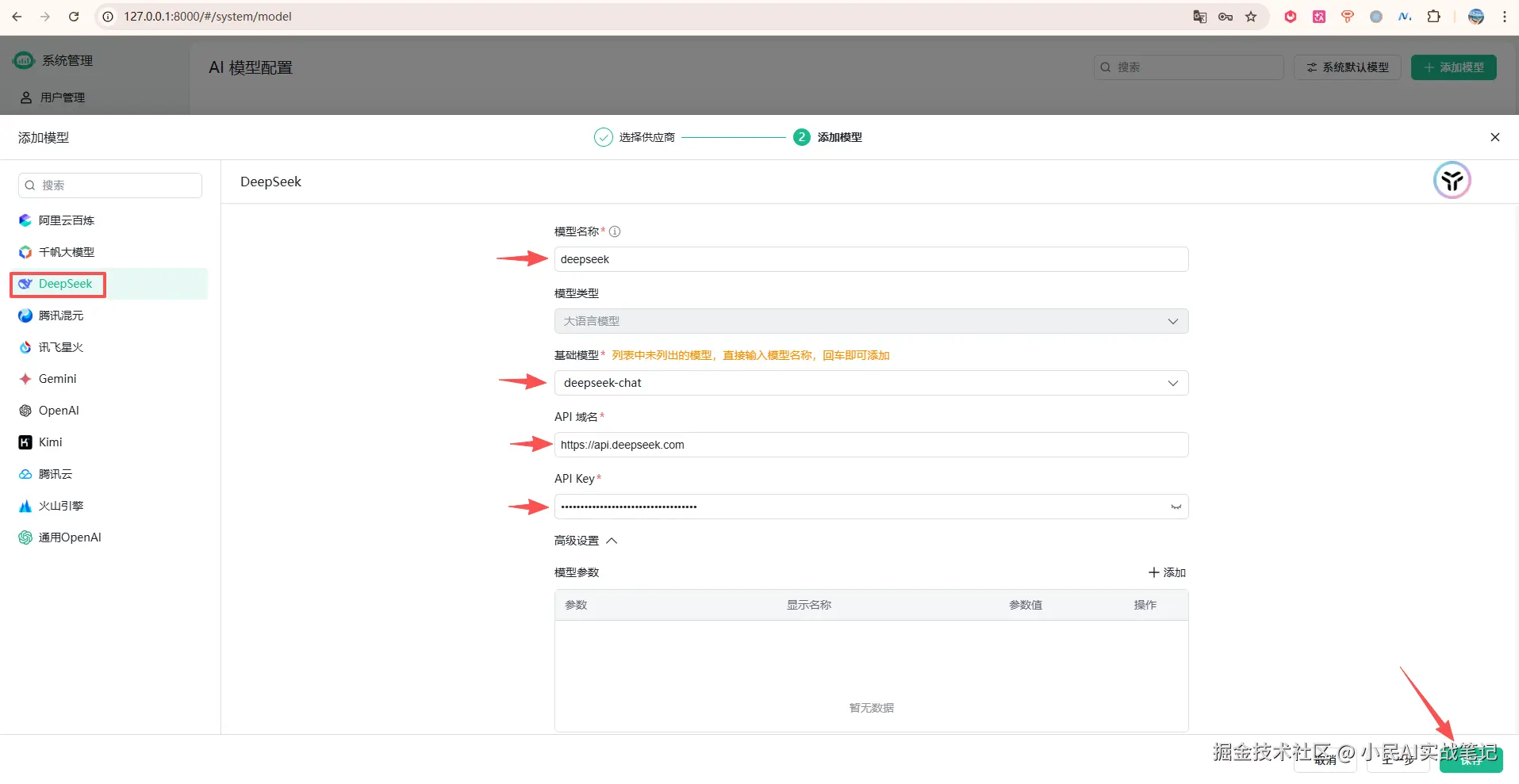Viewport: 1519px width, 784px height.
Task: Click the 显示名称 column header
Action: [x=809, y=605]
